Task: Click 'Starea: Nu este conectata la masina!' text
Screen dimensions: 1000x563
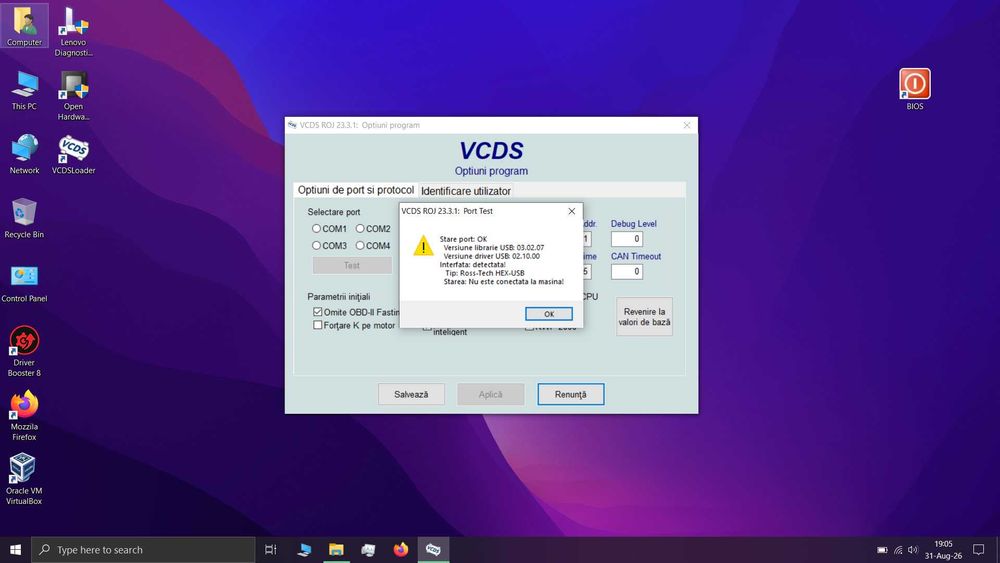Action: pyautogui.click(x=504, y=281)
